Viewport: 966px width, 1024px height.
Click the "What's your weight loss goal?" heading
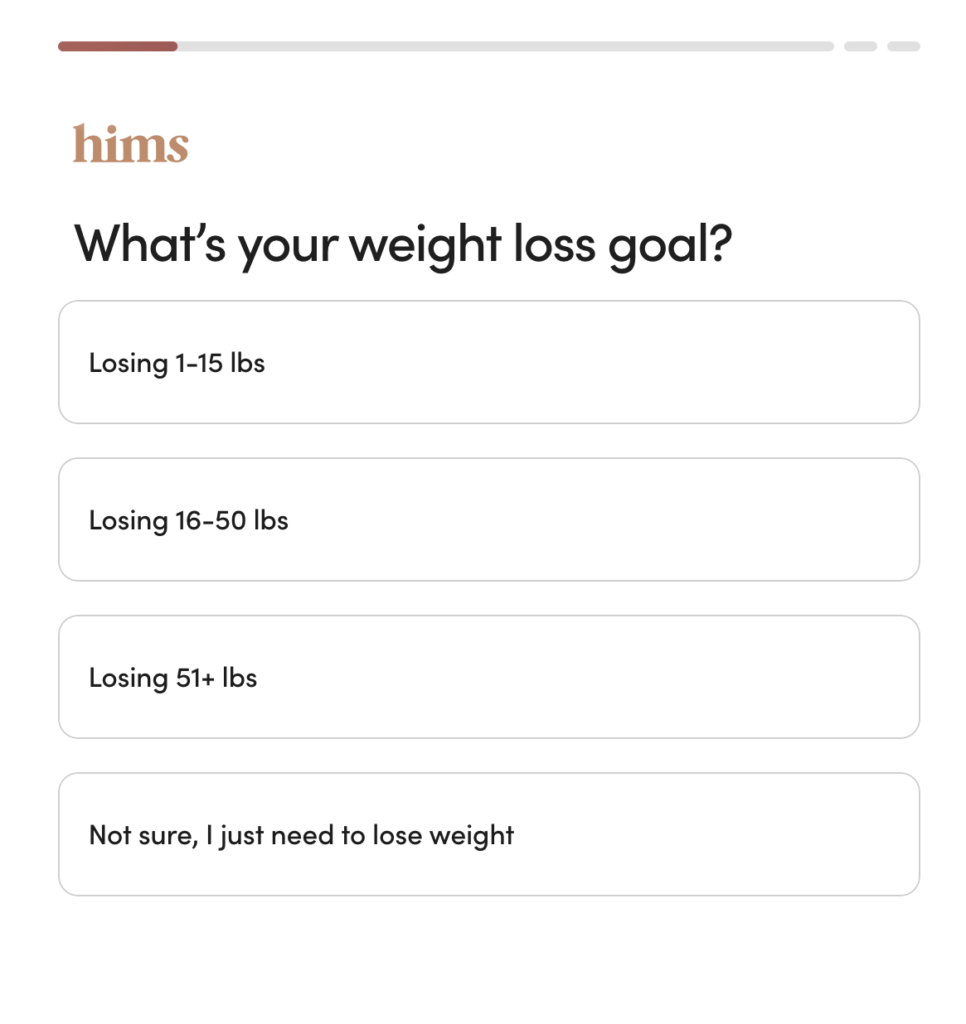pos(404,245)
